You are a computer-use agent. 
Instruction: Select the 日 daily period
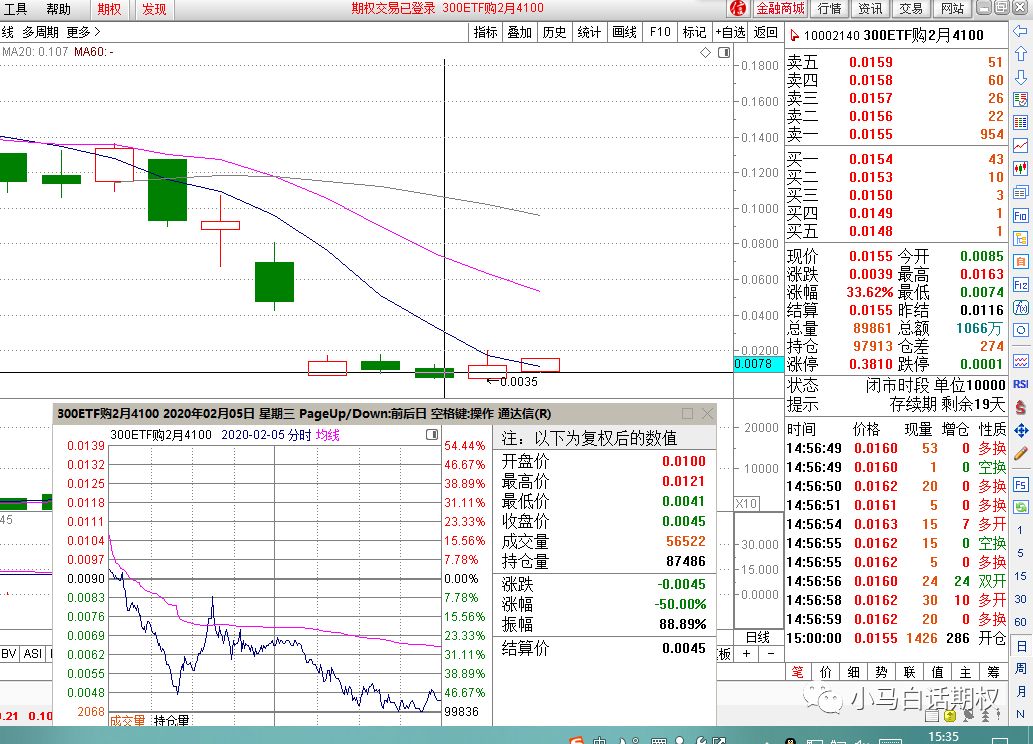(1020, 646)
